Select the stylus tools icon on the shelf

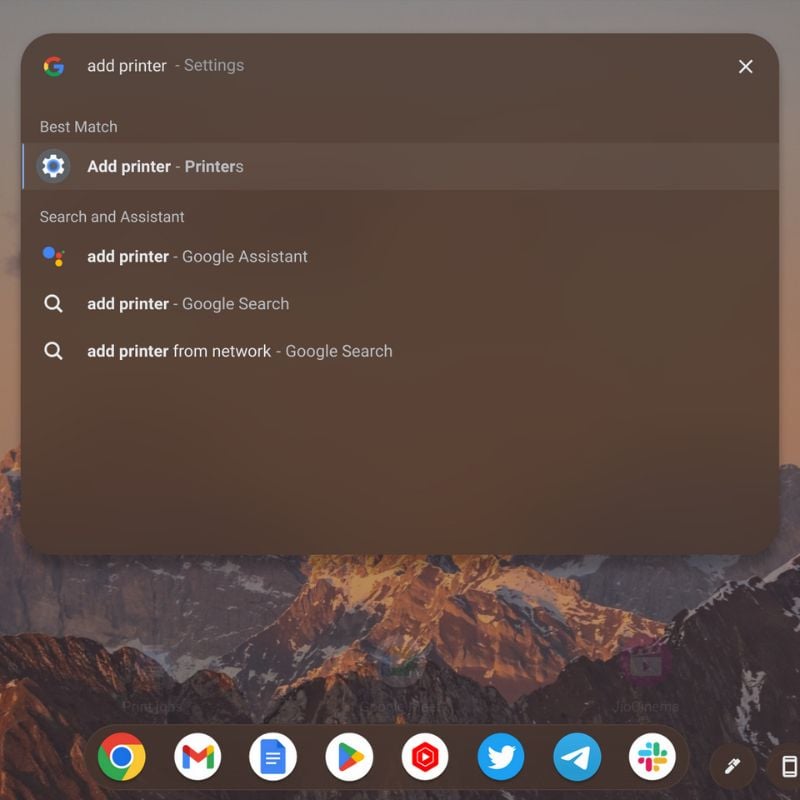click(x=732, y=764)
